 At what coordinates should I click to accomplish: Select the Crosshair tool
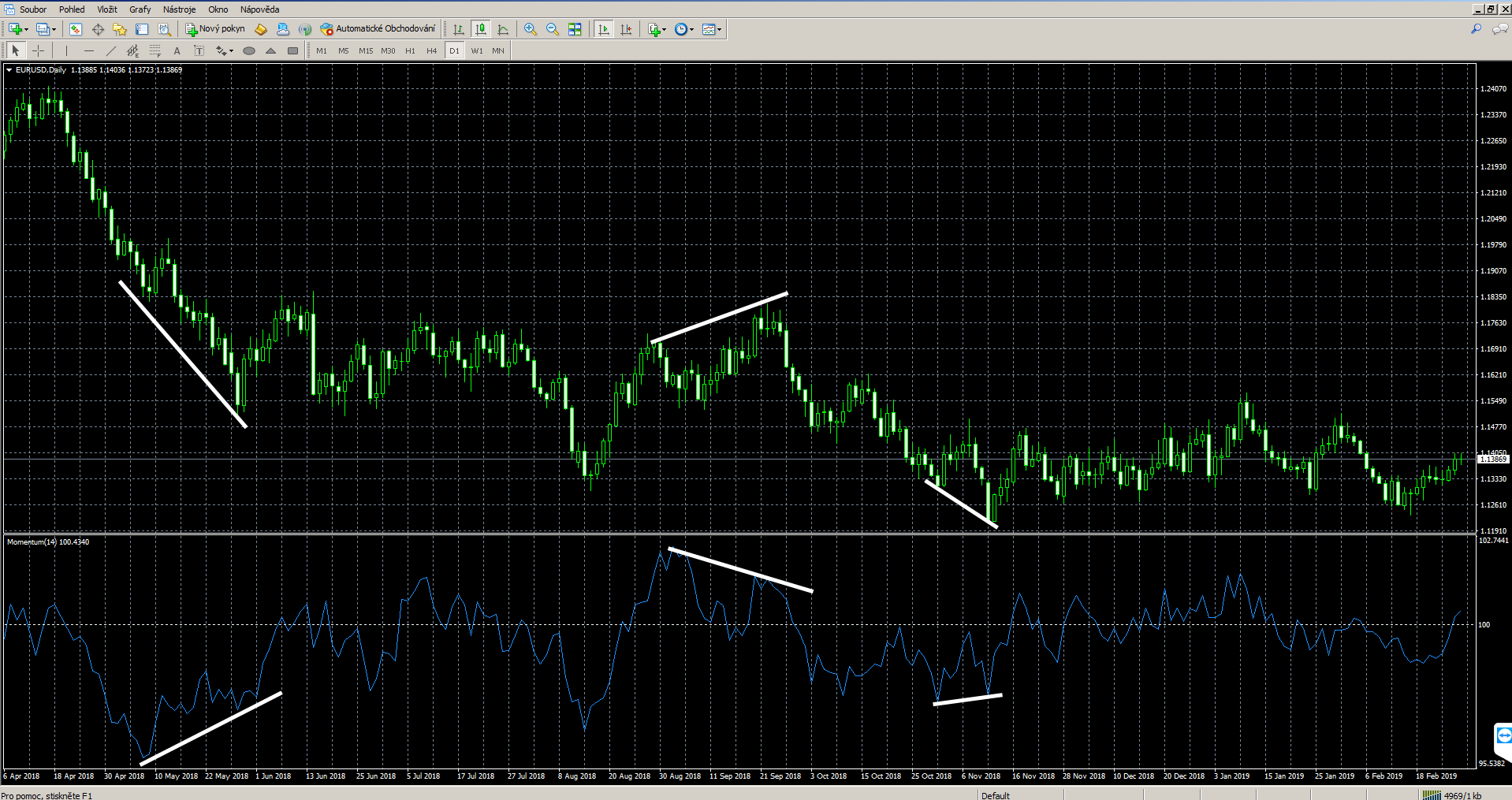[x=38, y=50]
